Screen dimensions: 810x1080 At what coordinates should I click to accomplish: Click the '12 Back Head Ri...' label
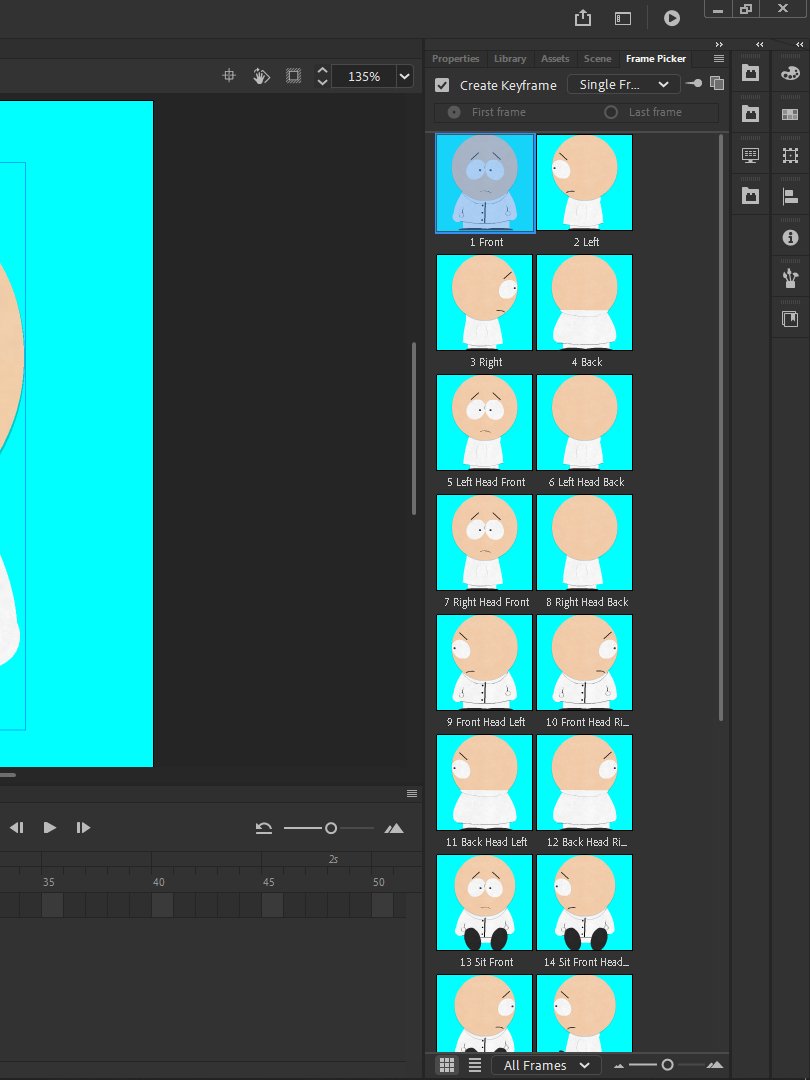click(587, 842)
